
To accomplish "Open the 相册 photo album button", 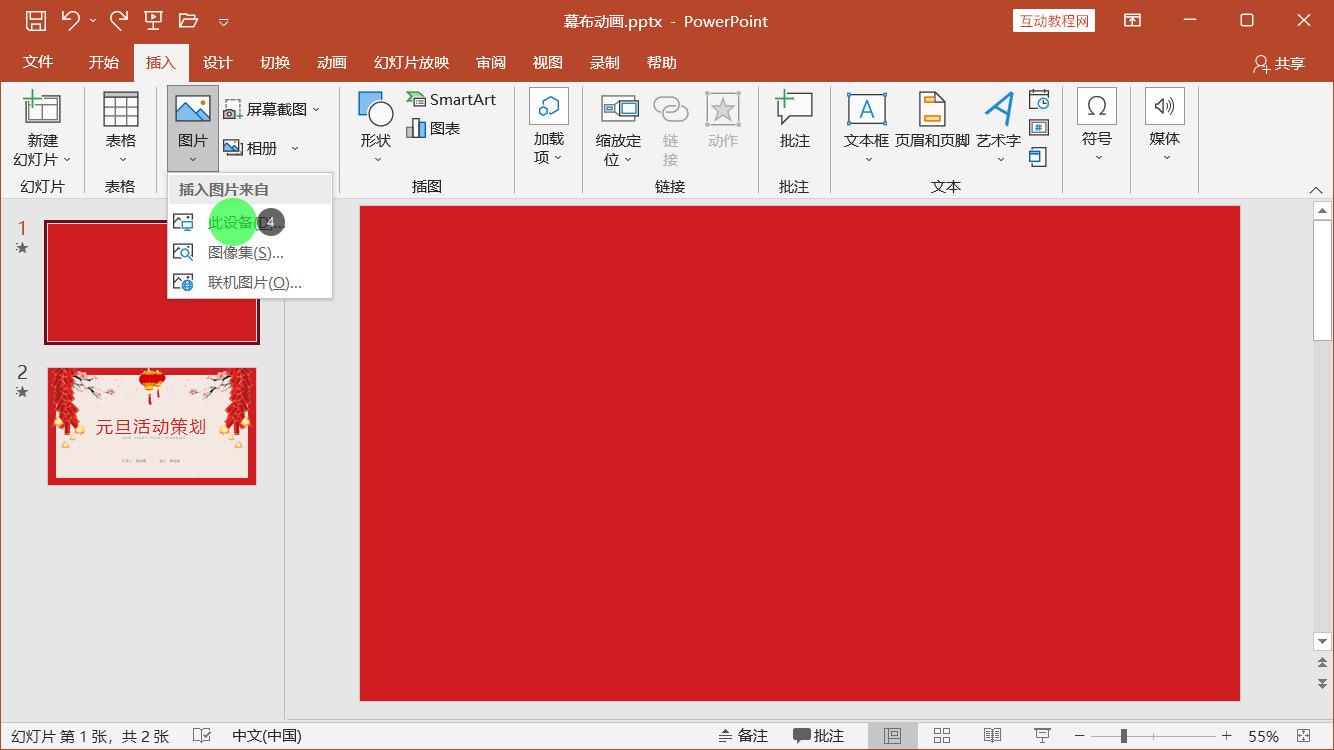I will (250, 148).
